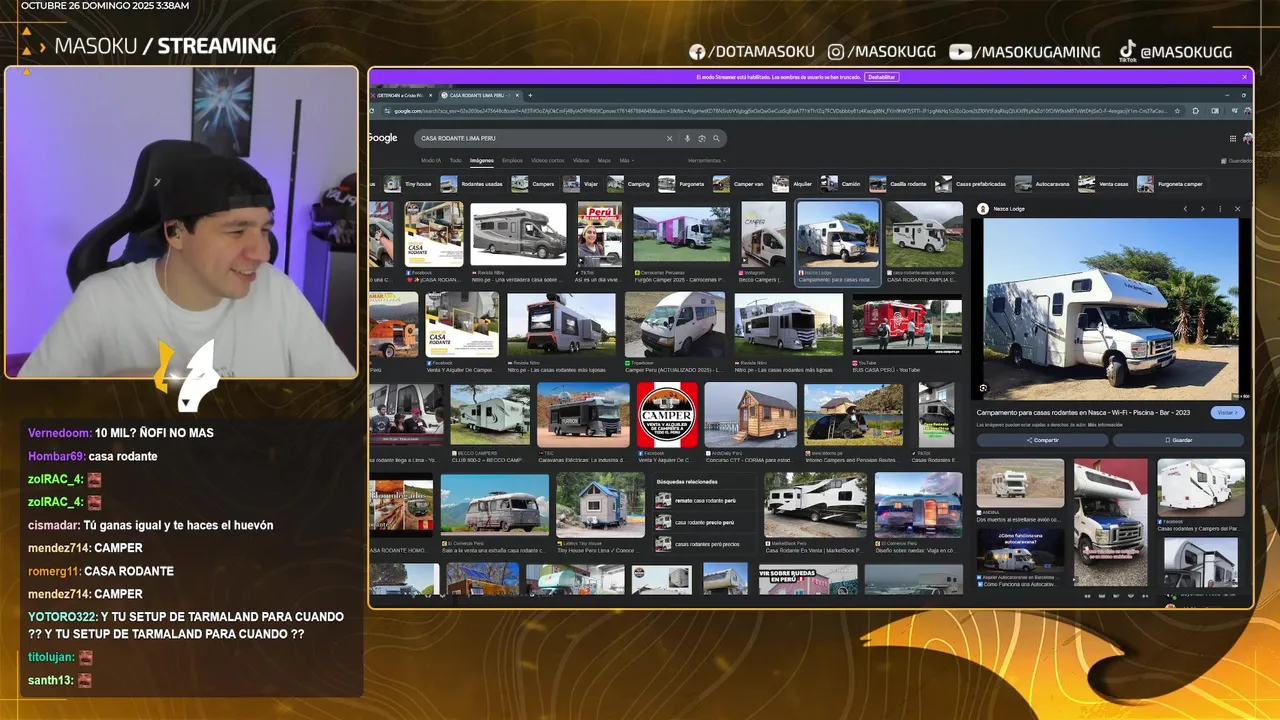This screenshot has height=720, width=1280.
Task: Open the wooden tiny house thumbnail
Action: point(750,415)
